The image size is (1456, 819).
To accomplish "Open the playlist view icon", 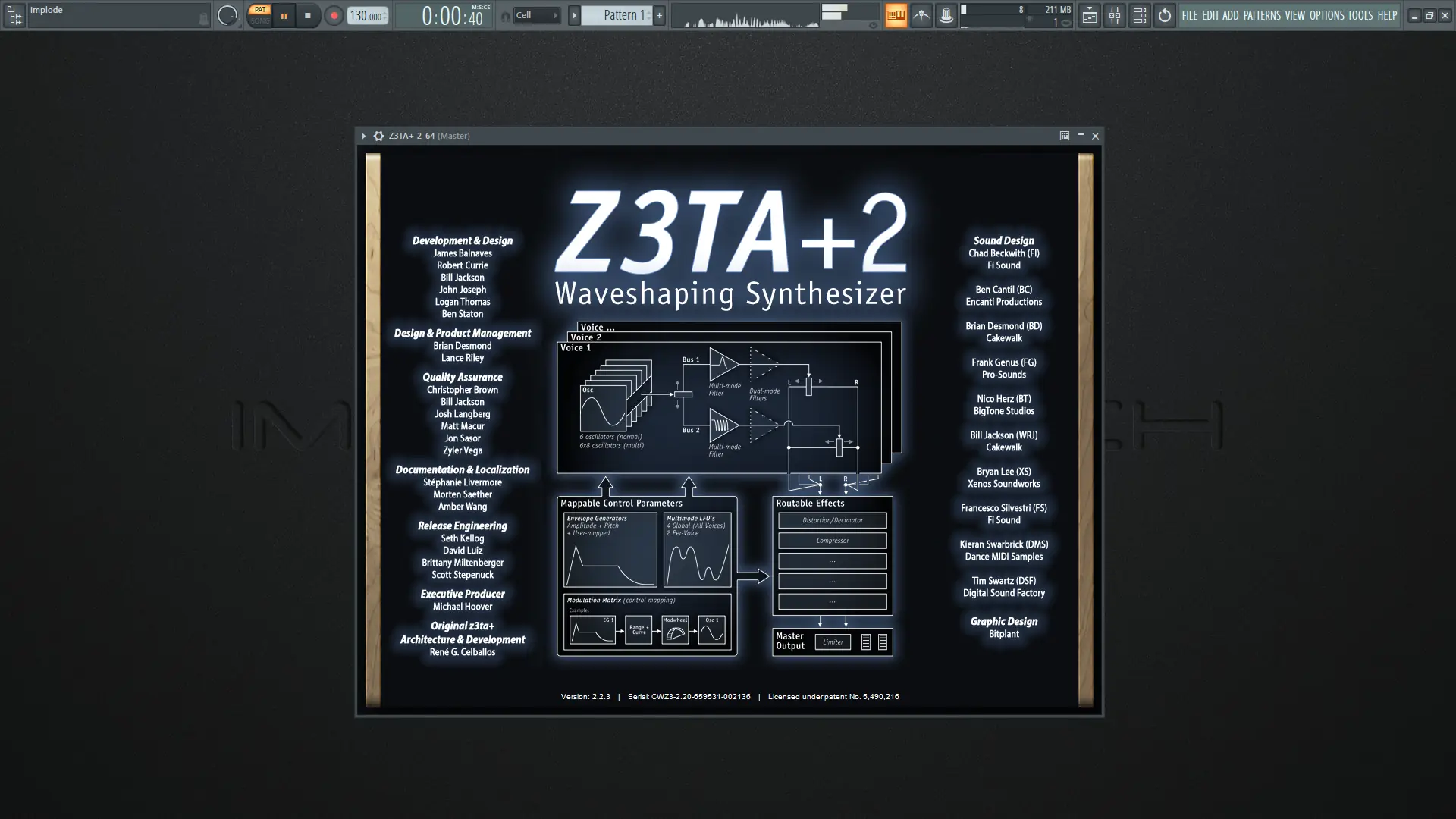I will click(x=1089, y=15).
